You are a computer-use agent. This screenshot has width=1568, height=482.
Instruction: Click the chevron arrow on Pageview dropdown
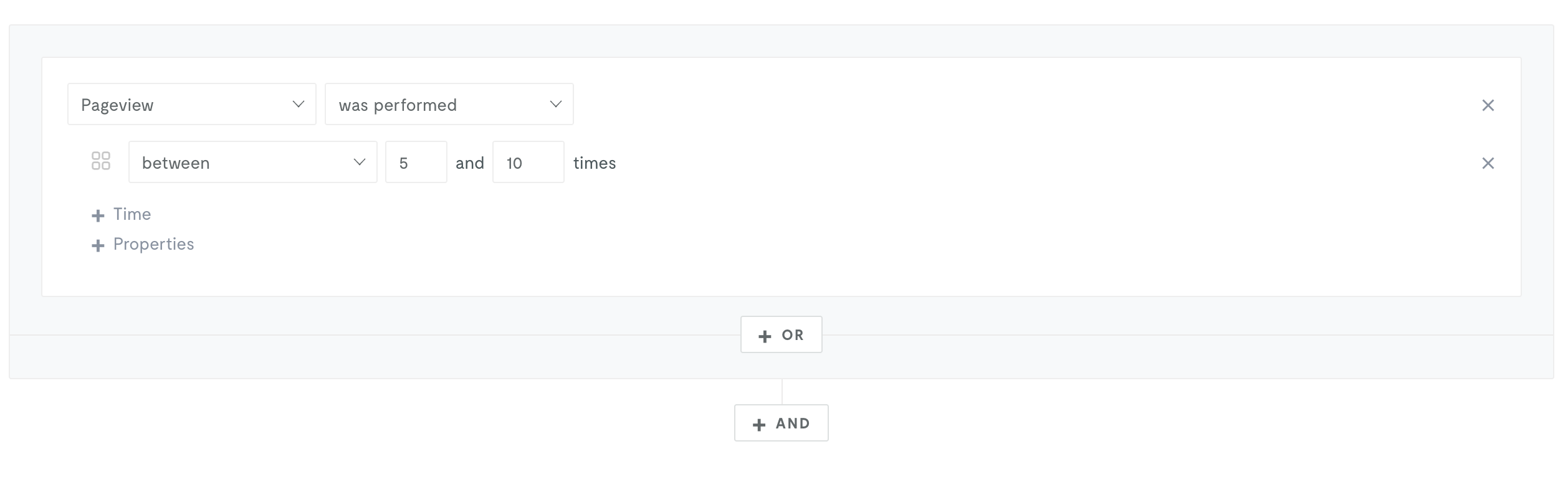(299, 104)
